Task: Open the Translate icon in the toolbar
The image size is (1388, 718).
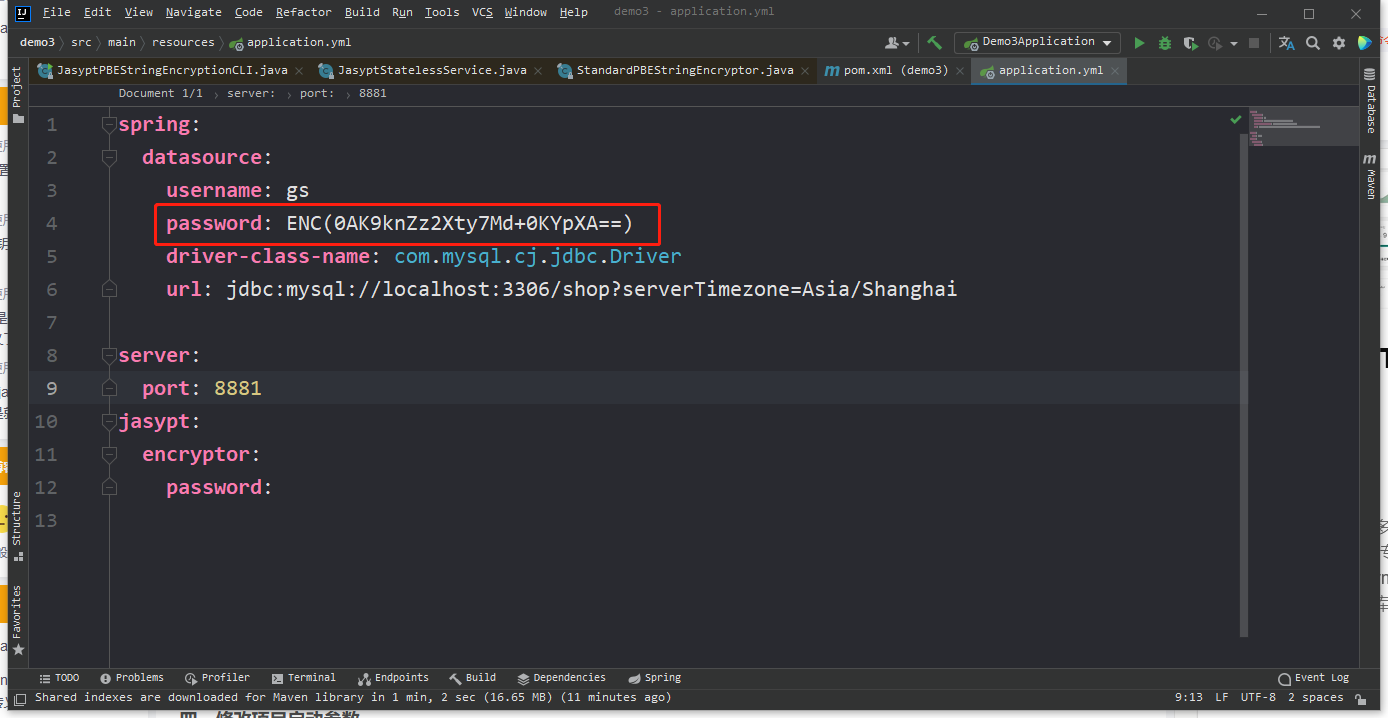Action: pyautogui.click(x=1287, y=43)
